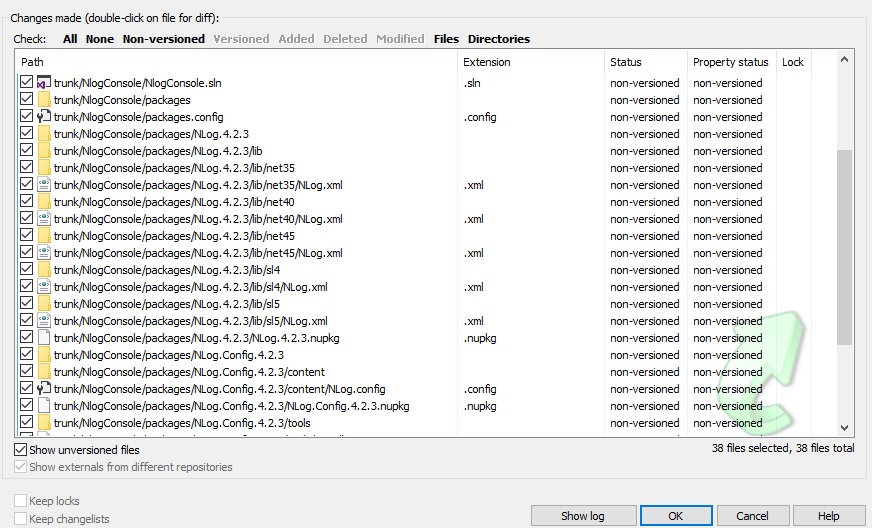
Task: Toggle checkbox for NLog.Config.4.2.3/tools folder
Action: [26, 422]
